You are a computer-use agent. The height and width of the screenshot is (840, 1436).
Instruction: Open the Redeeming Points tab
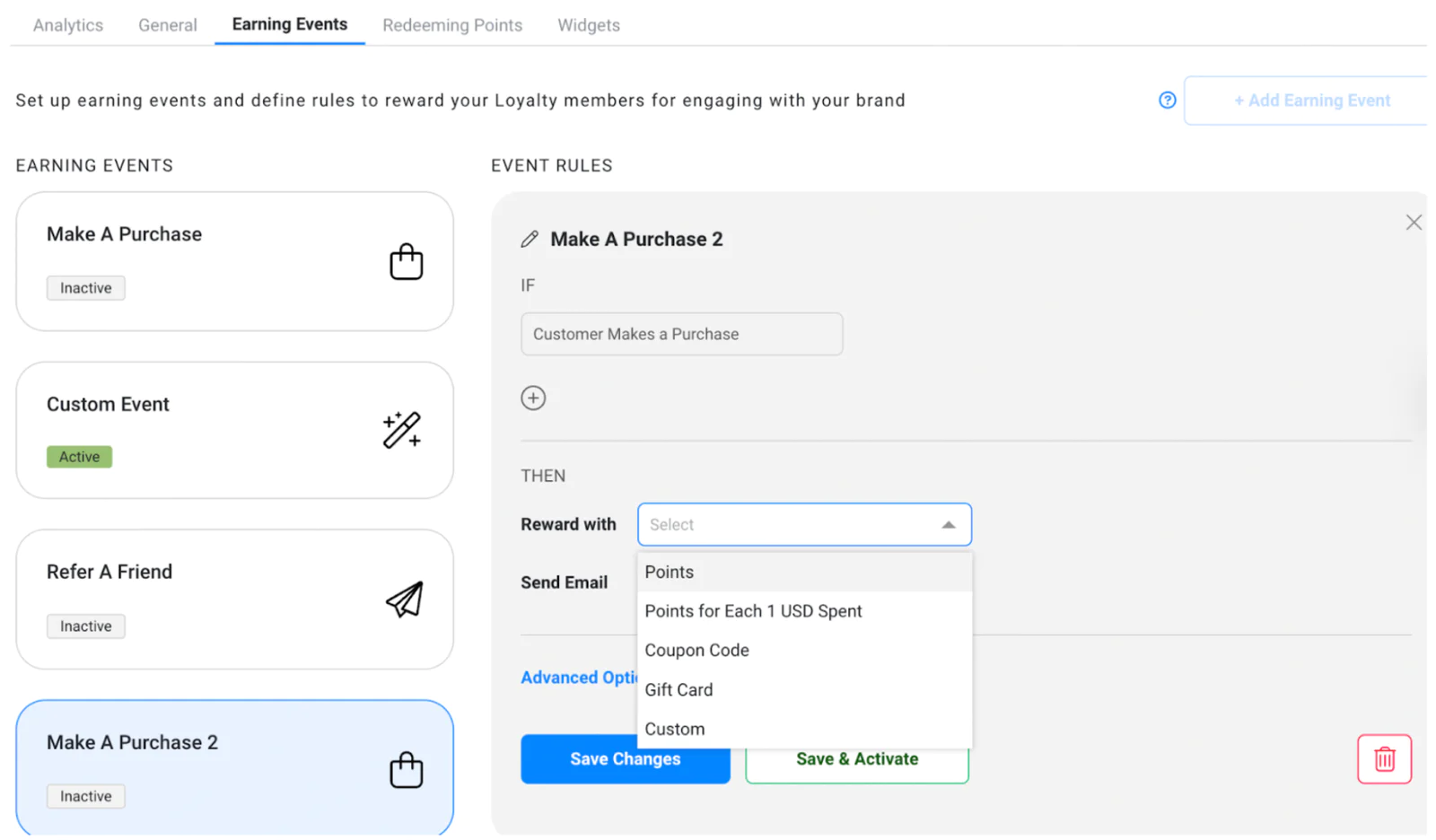pos(452,25)
